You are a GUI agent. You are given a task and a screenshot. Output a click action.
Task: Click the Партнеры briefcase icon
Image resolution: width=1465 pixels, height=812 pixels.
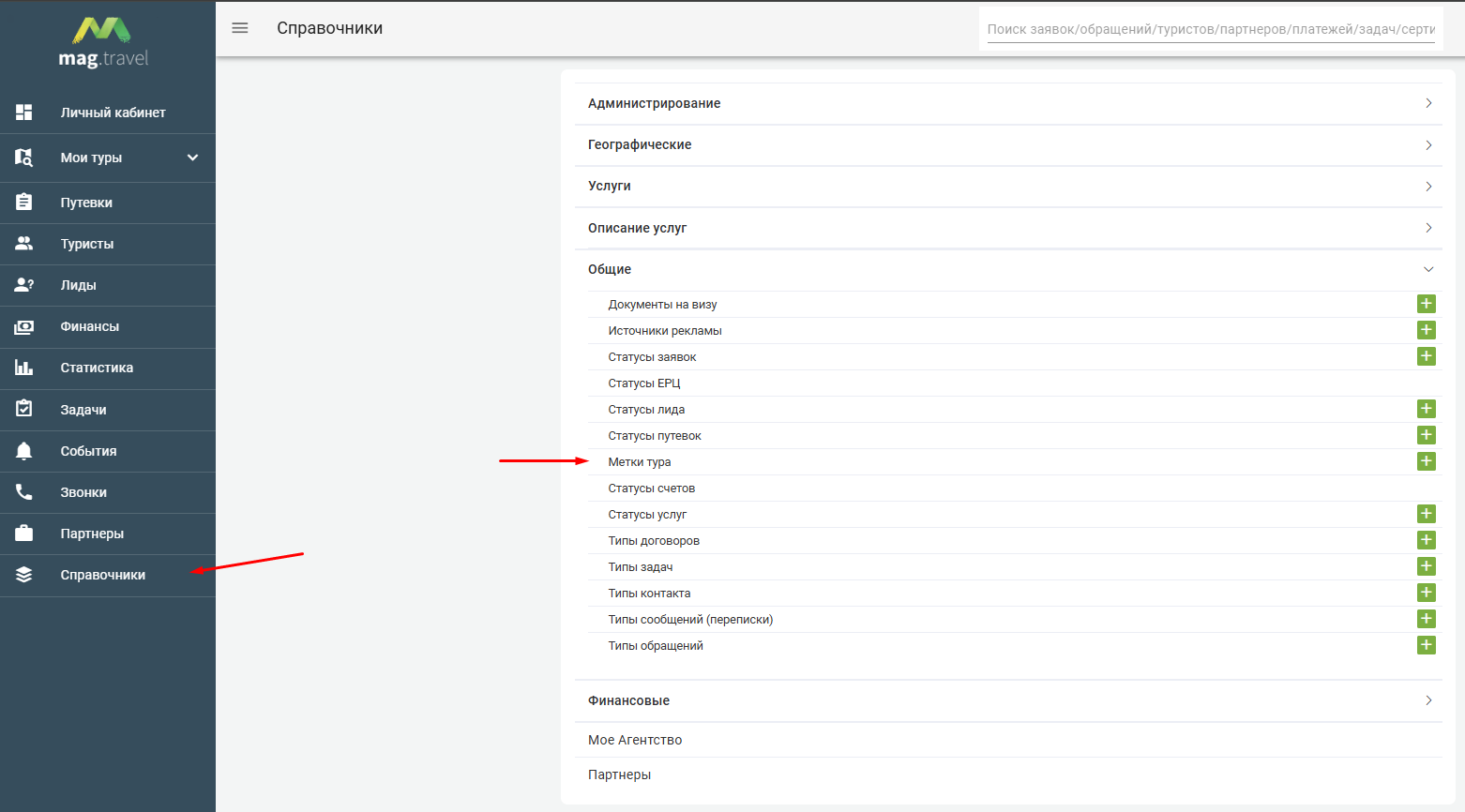click(24, 534)
